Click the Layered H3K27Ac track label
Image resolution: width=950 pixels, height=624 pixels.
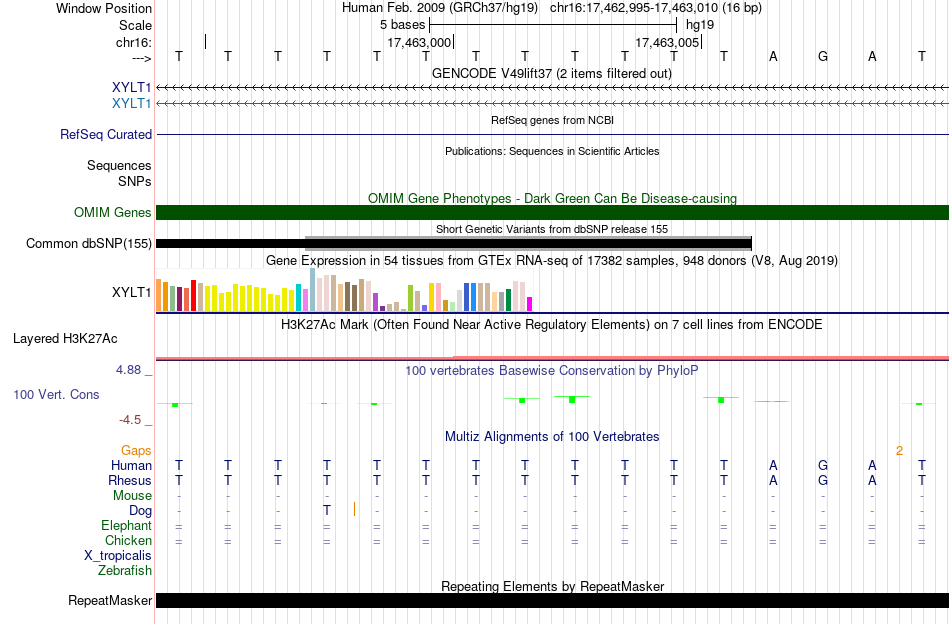click(x=65, y=339)
